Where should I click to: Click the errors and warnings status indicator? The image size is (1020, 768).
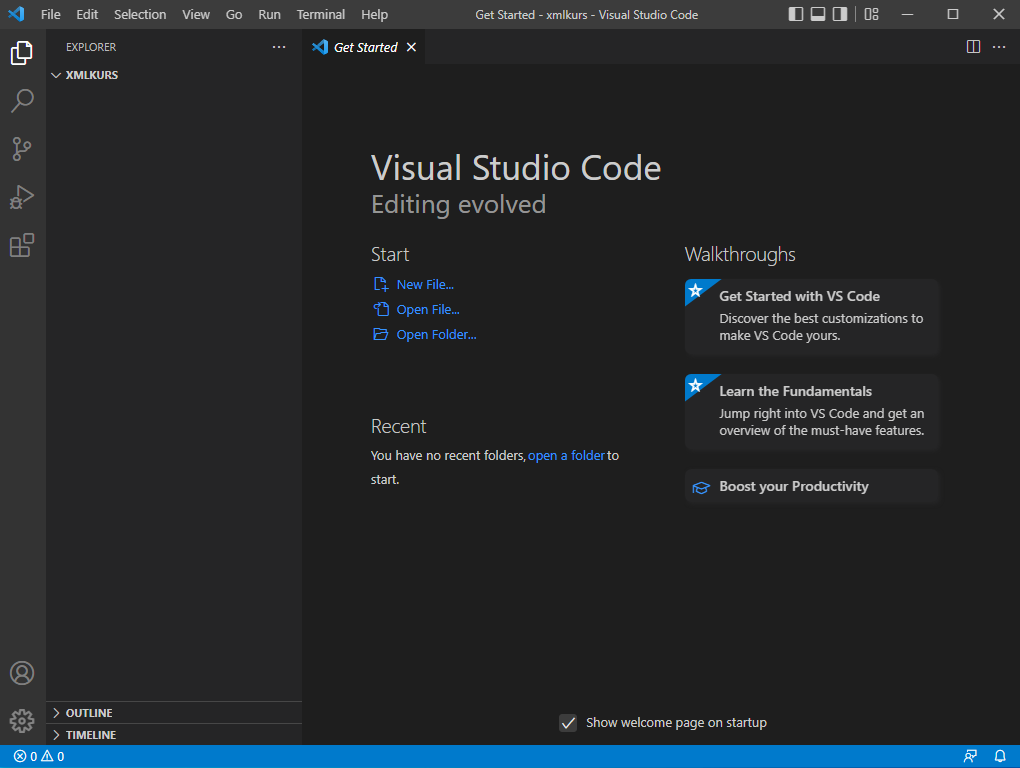39,756
